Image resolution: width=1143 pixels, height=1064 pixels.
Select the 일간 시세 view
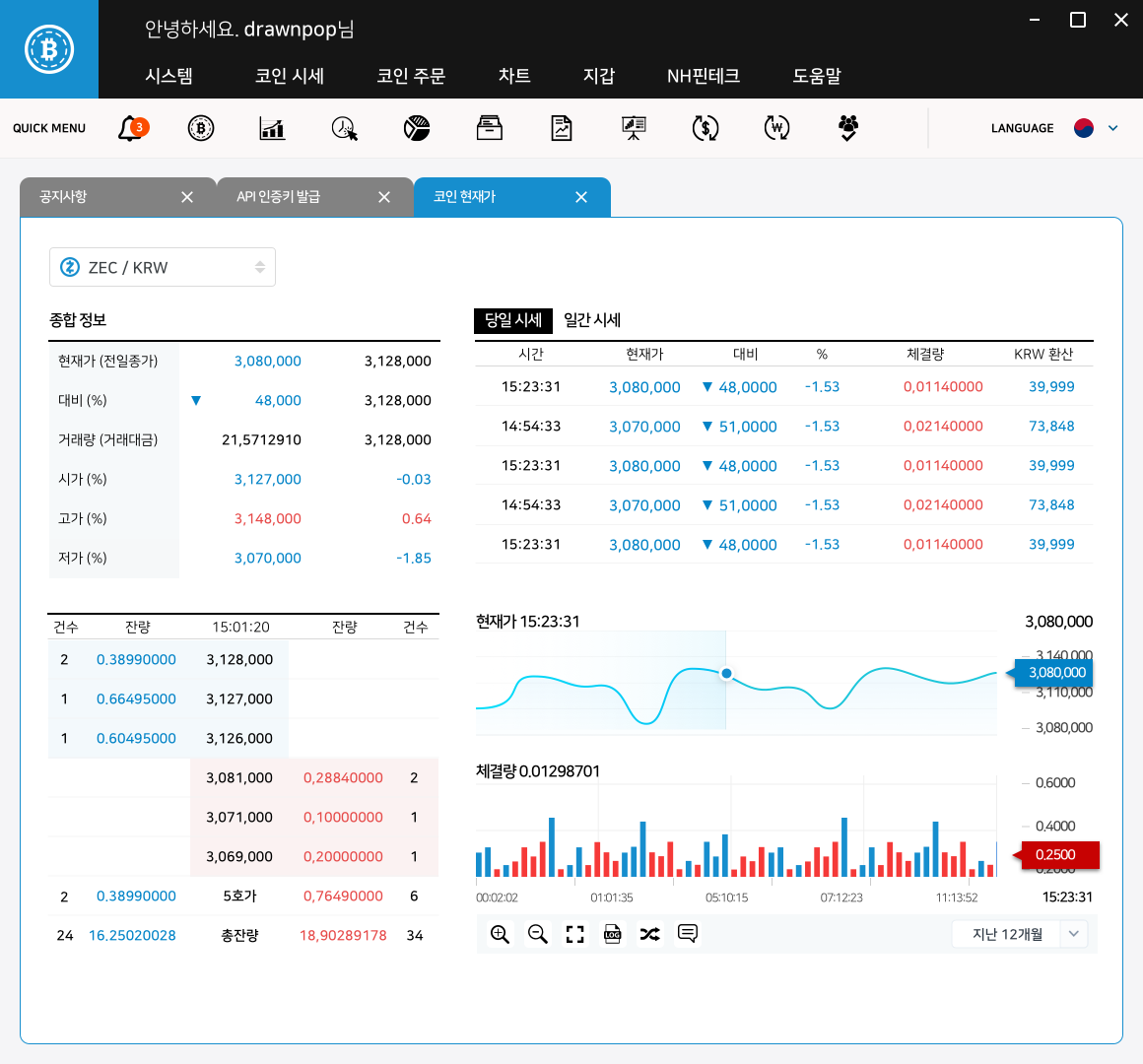point(592,320)
